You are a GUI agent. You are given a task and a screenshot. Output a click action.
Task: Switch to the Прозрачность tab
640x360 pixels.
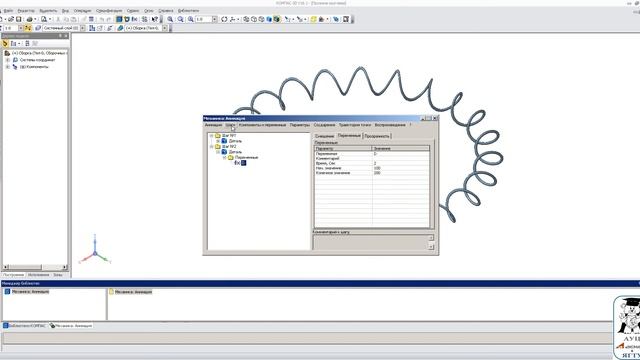point(377,136)
